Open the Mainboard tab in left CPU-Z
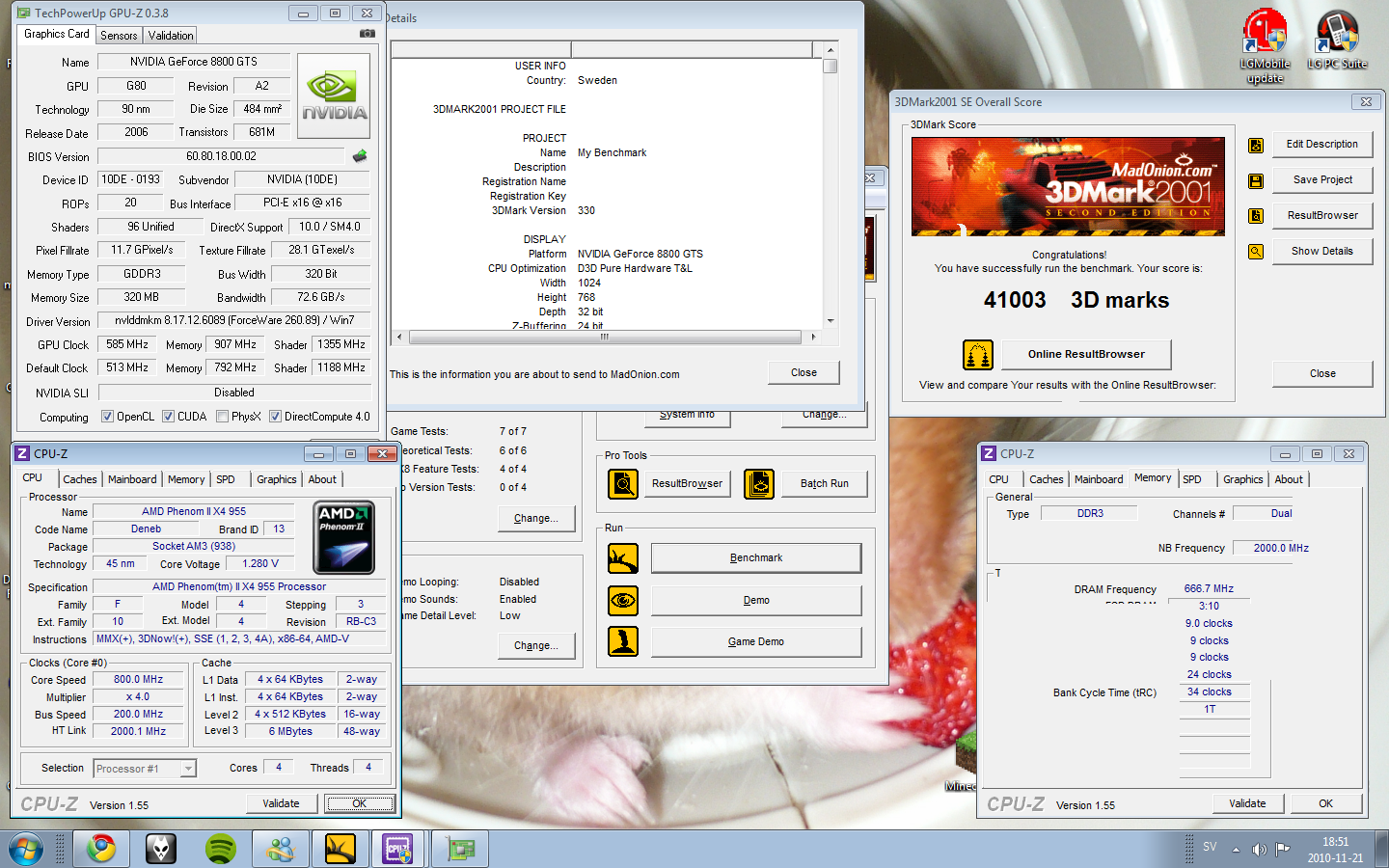 (x=132, y=479)
